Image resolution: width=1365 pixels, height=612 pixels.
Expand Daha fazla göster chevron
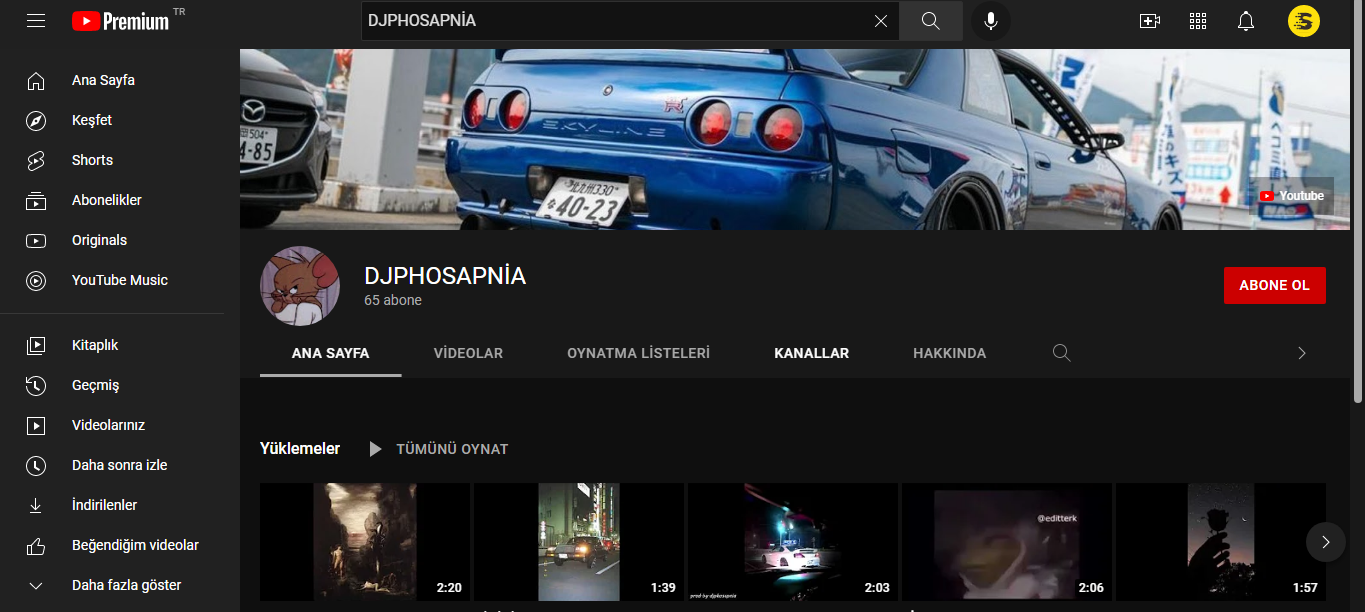click(x=36, y=586)
